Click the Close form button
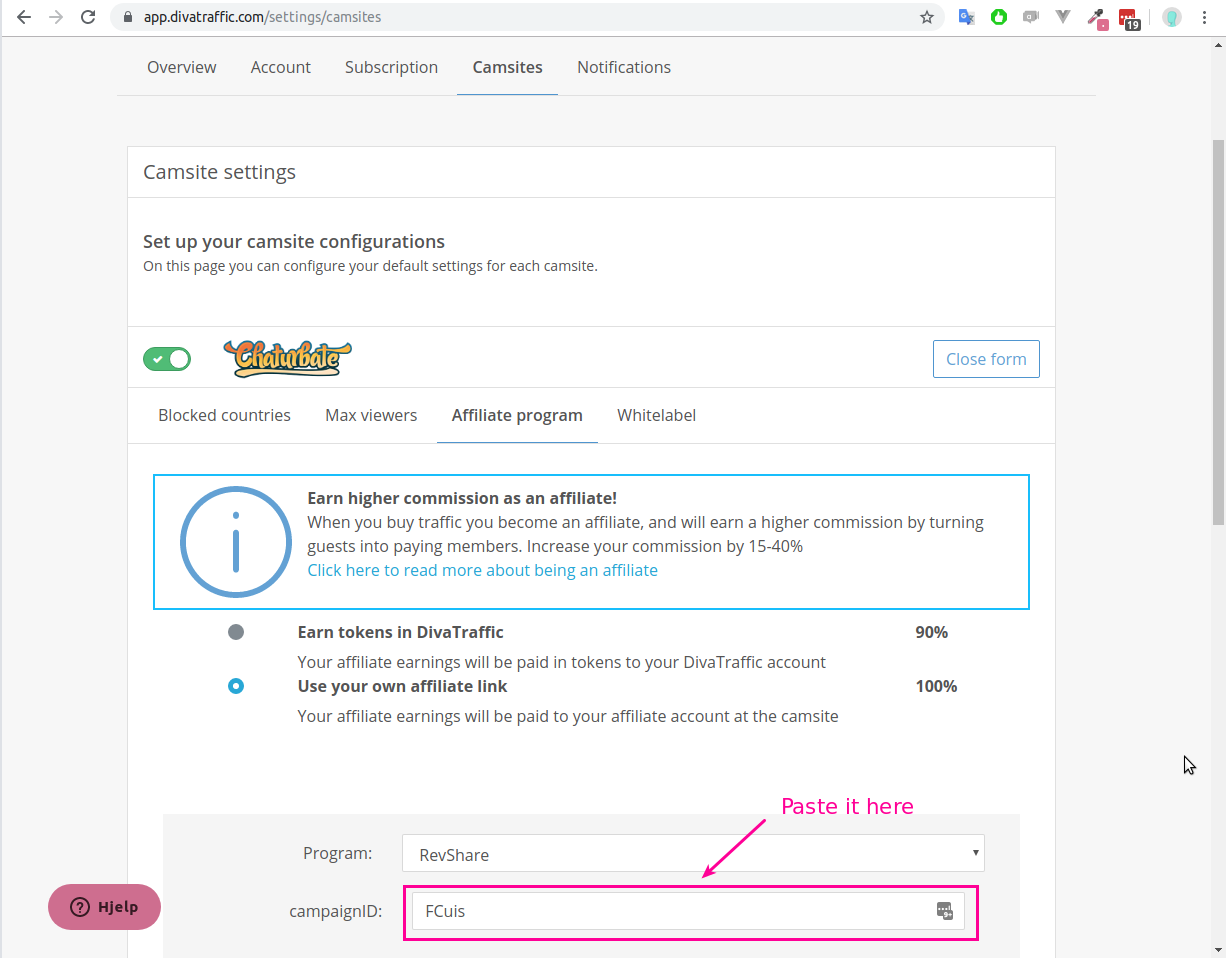The width and height of the screenshot is (1226, 958). coord(985,359)
